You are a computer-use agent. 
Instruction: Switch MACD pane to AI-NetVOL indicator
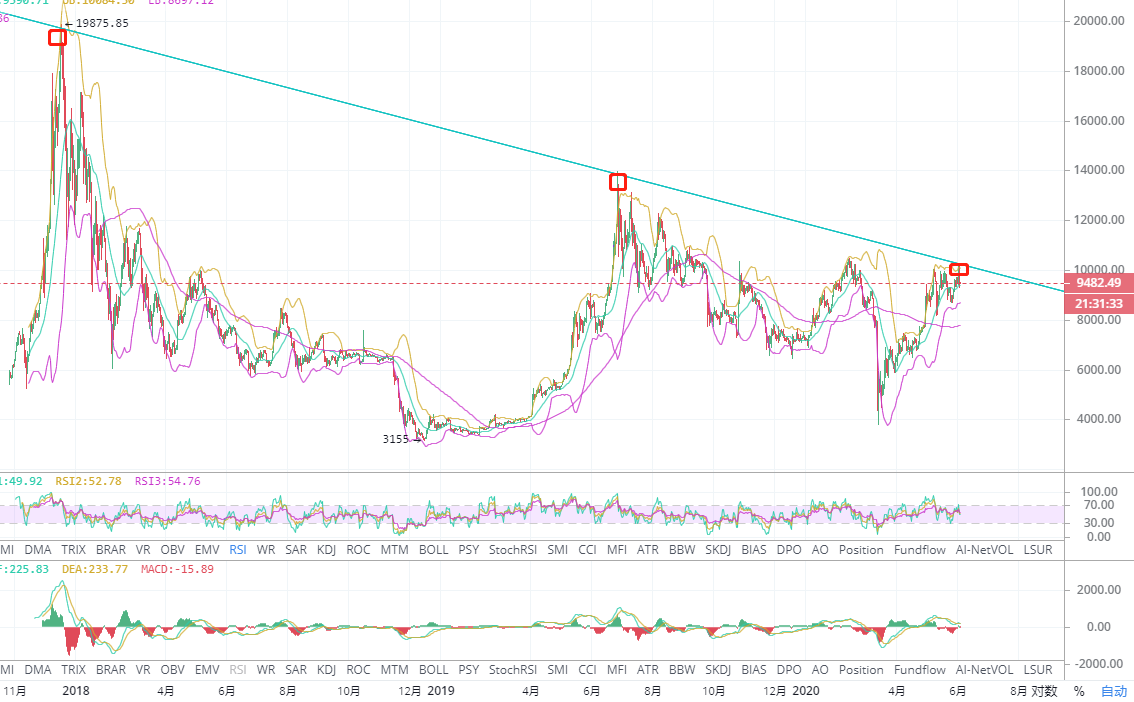pyautogui.click(x=984, y=669)
